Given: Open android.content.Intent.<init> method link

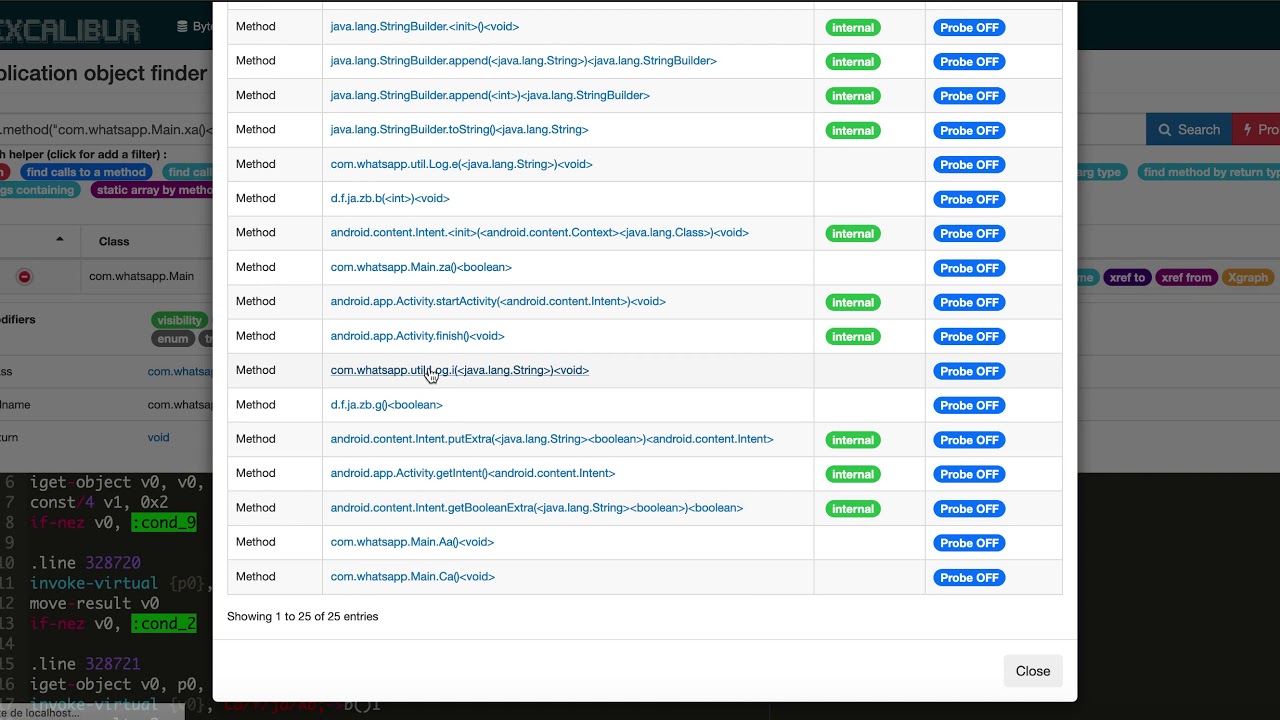Looking at the screenshot, I should point(539,233).
